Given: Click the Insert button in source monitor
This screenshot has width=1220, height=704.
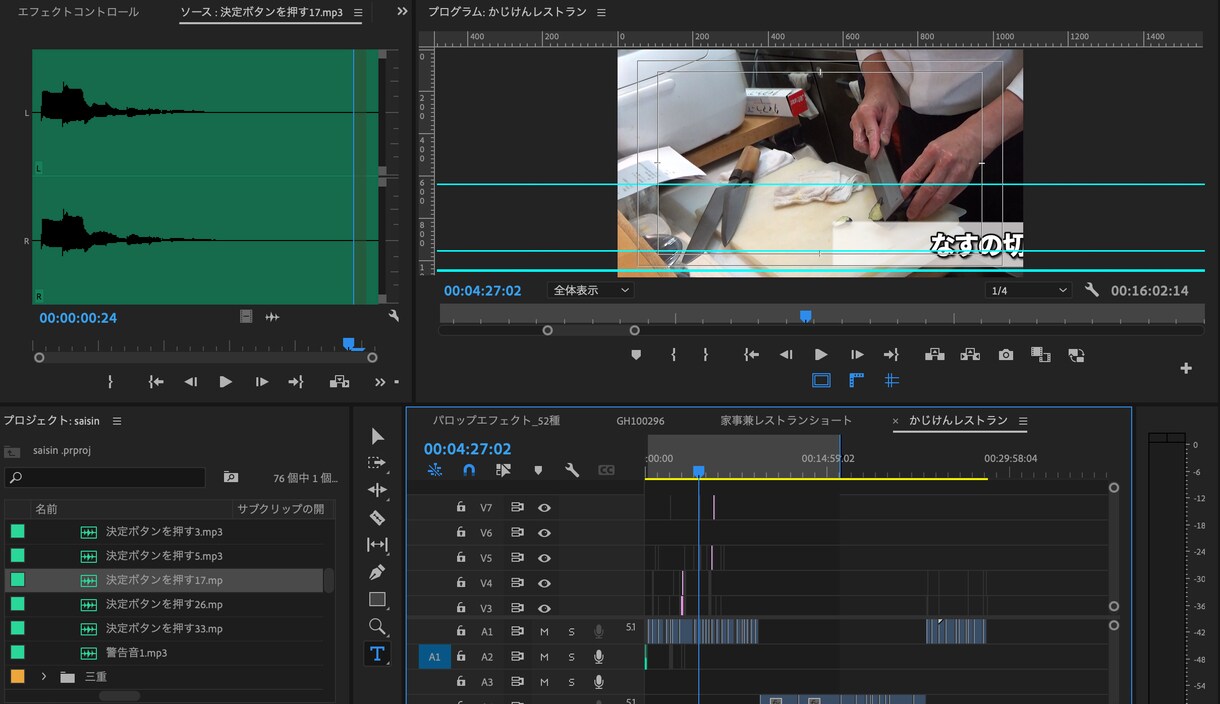Looking at the screenshot, I should [340, 382].
